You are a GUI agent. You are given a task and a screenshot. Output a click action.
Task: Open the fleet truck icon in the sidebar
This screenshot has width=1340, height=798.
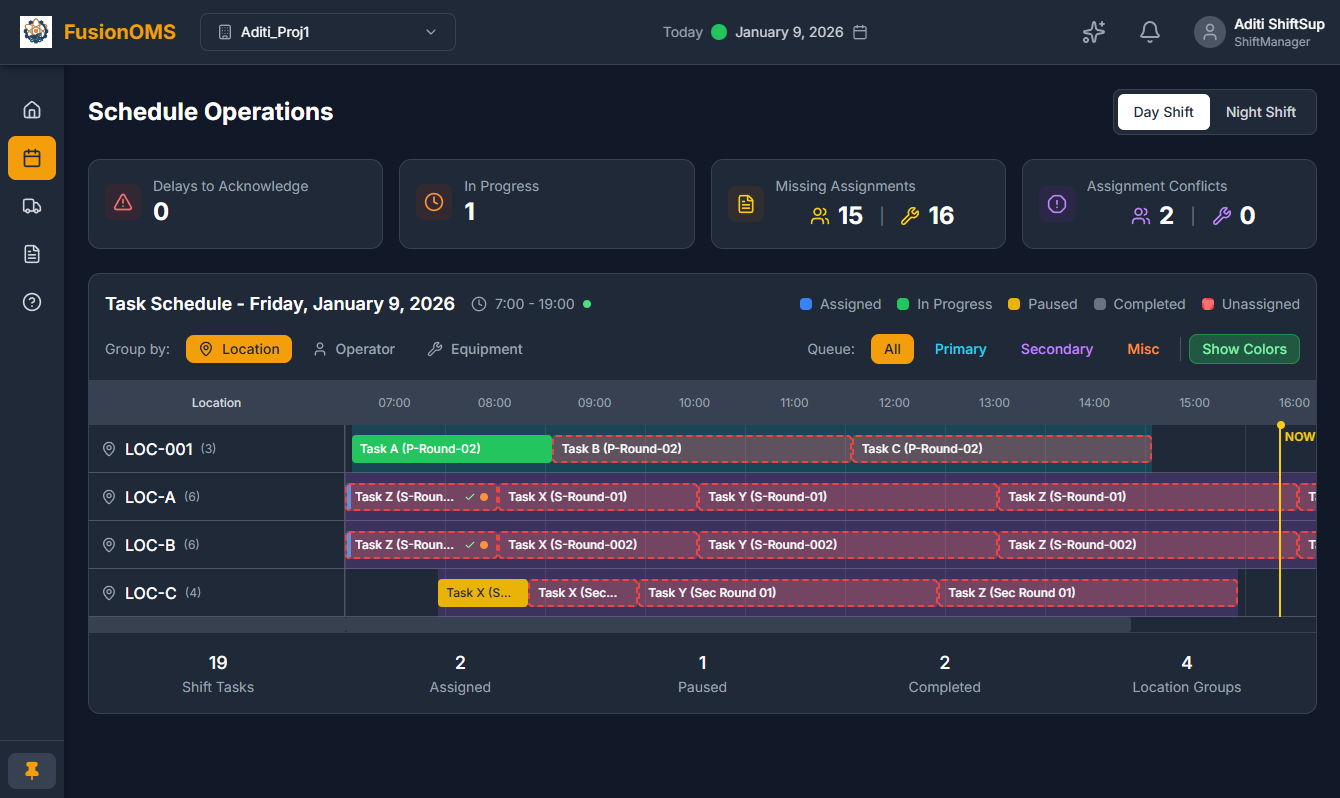(x=31, y=206)
